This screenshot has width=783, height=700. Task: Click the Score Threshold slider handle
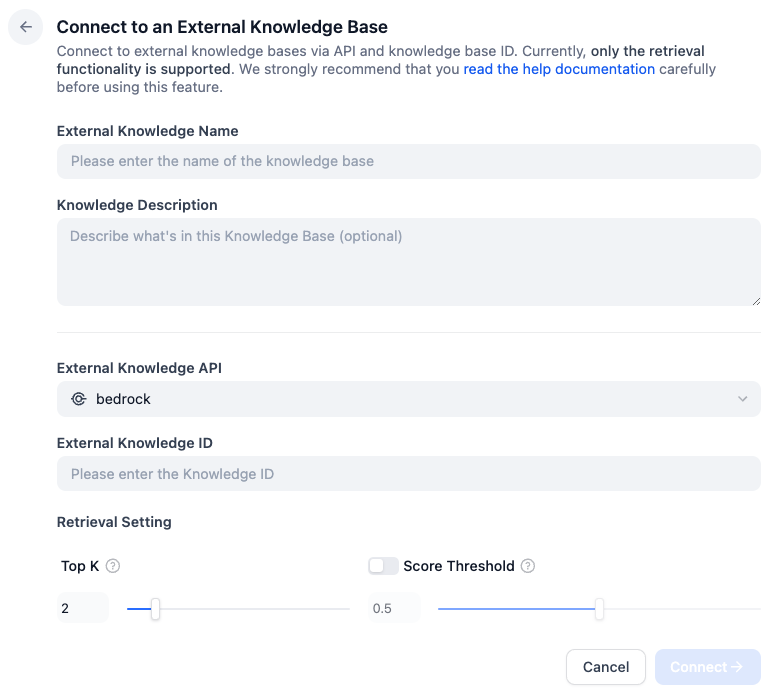point(599,608)
